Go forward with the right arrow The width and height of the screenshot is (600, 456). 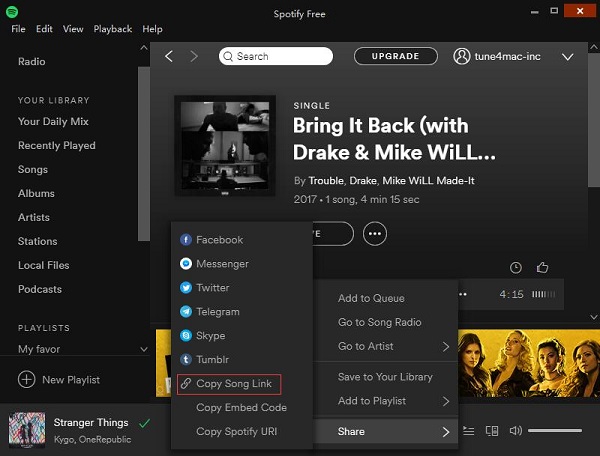tap(194, 56)
